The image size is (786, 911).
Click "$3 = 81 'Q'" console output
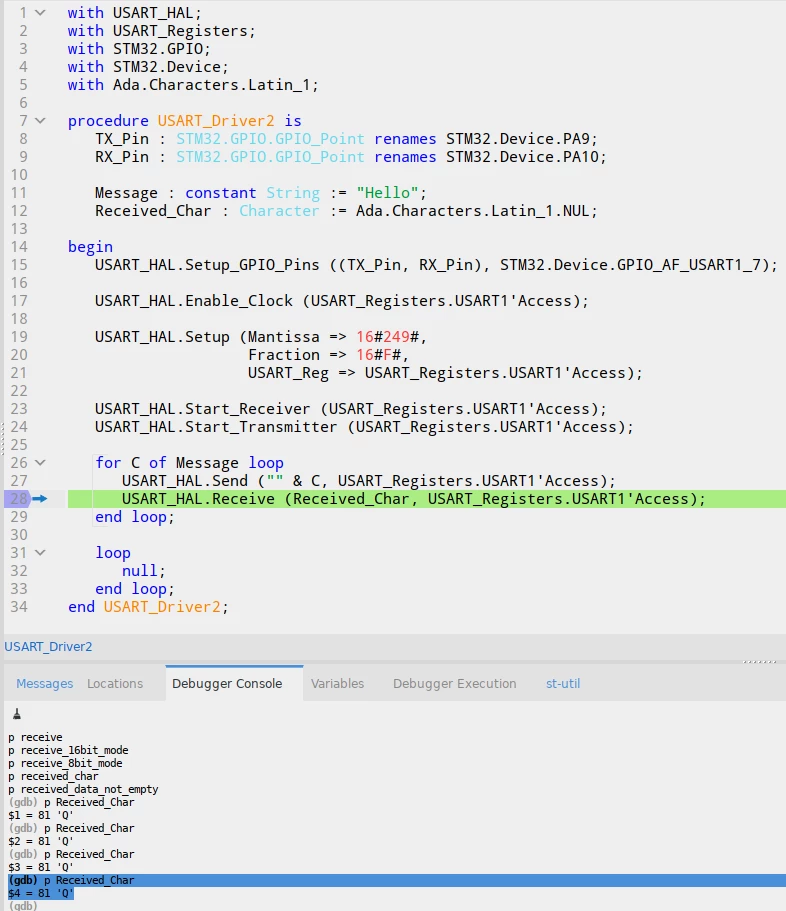coord(41,867)
